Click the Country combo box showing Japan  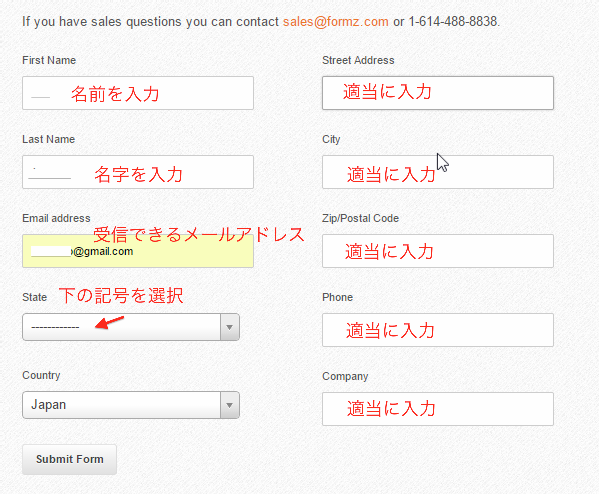point(131,405)
